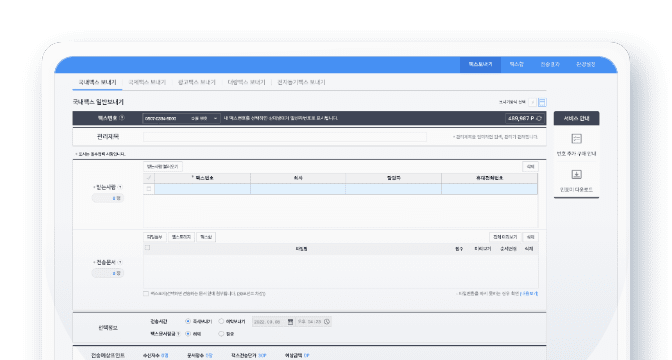This screenshot has height=360, width=672.
Task: Click the 전체미리보기 preview button
Action: click(505, 237)
